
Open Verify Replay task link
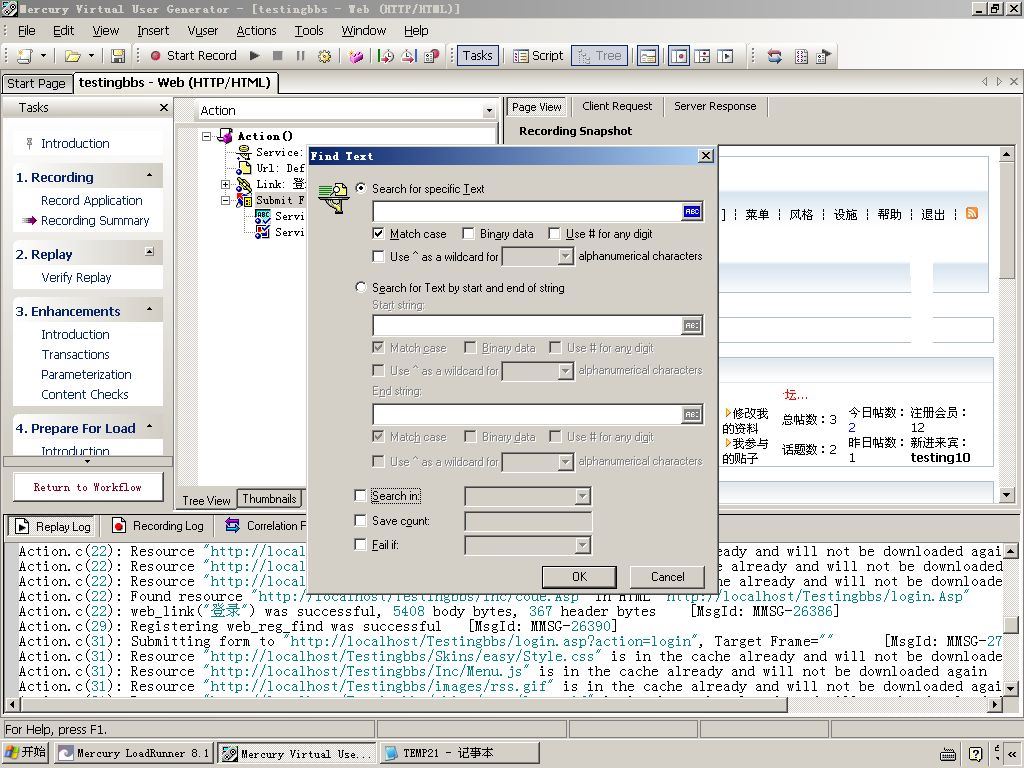[76, 278]
